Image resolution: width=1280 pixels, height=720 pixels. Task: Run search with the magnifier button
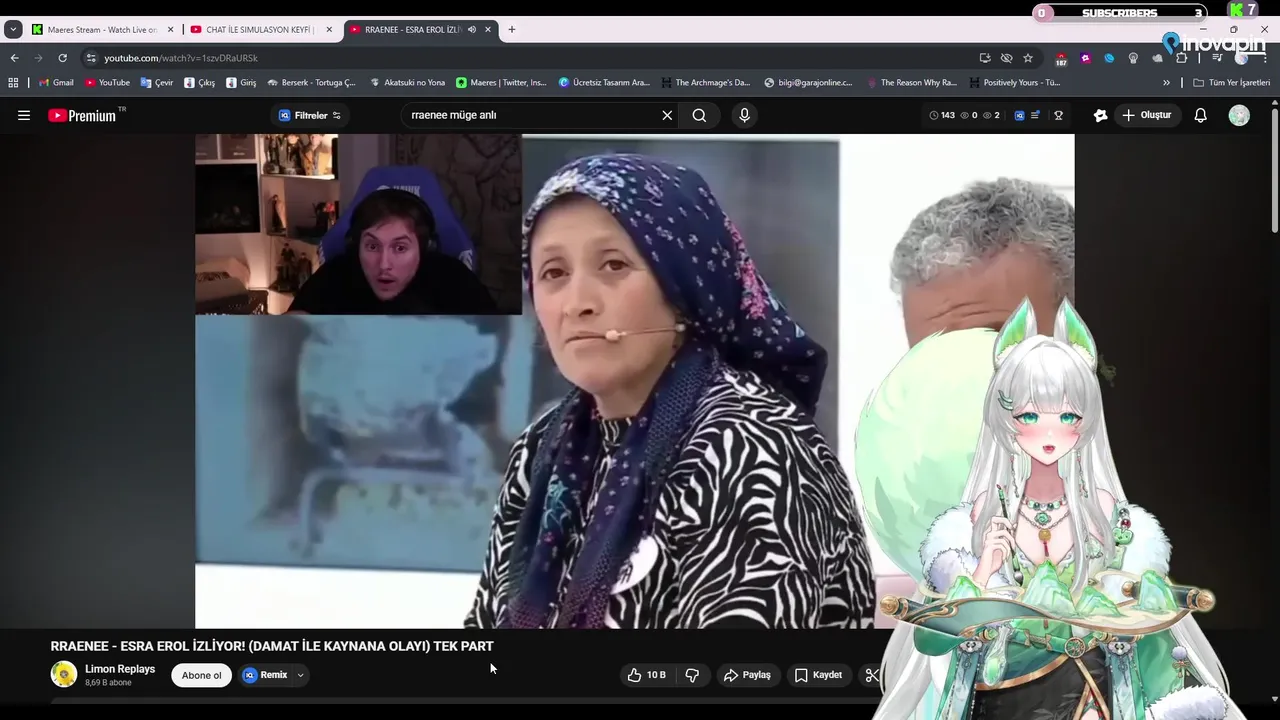click(x=699, y=115)
